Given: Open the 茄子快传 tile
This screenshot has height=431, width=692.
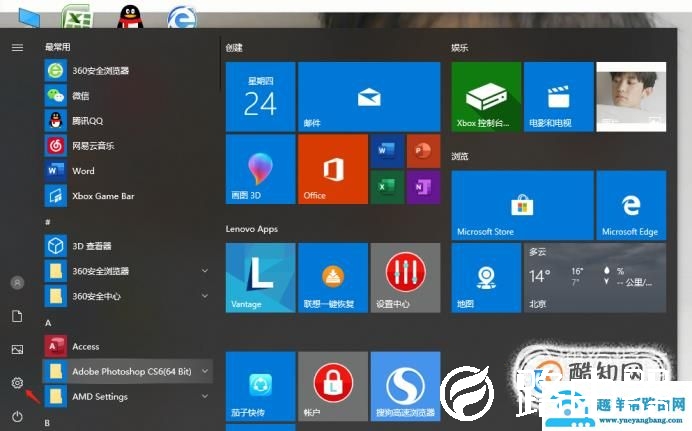Looking at the screenshot, I should (x=260, y=386).
